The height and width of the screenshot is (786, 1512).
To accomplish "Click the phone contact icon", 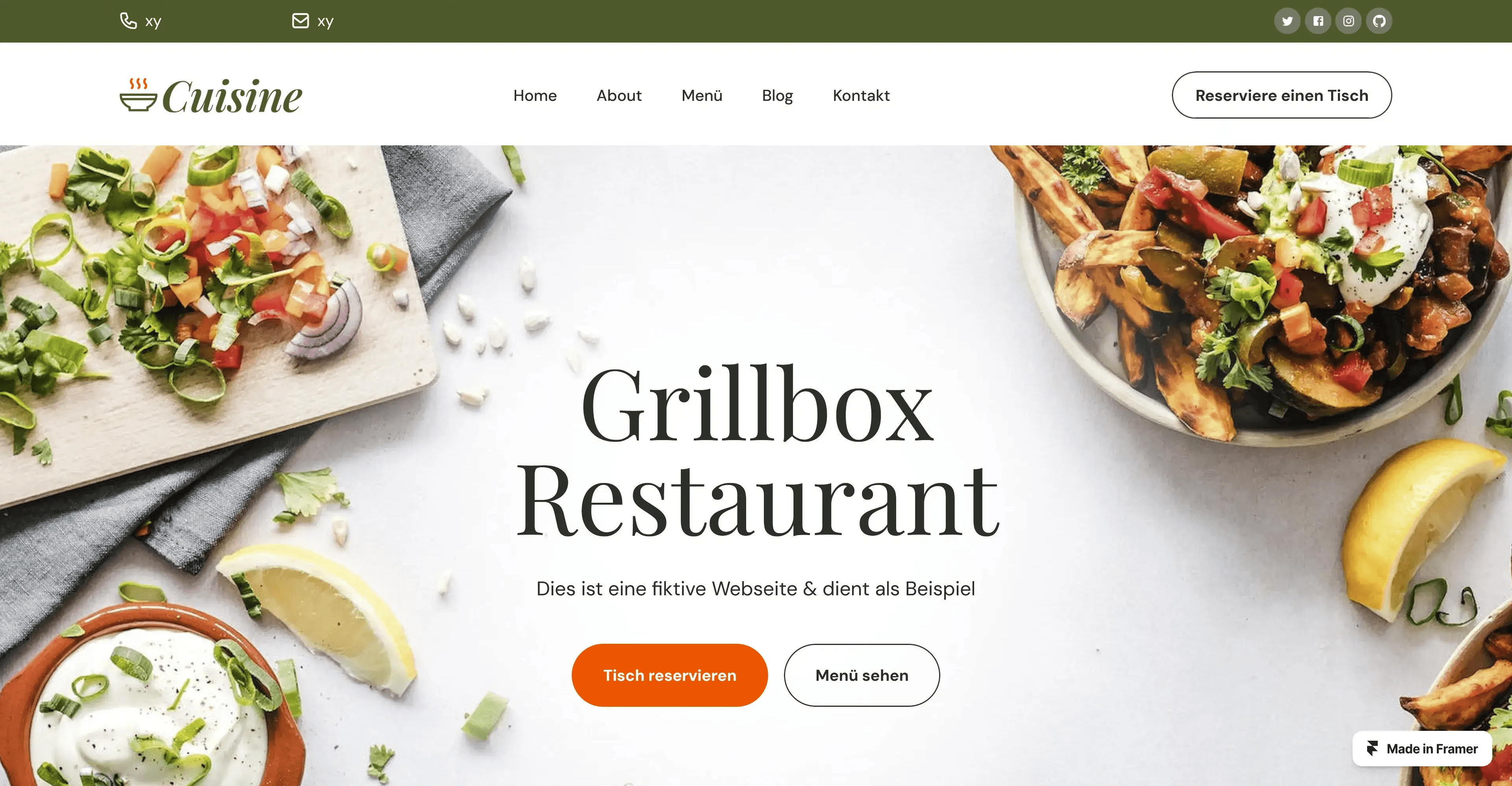I will [x=128, y=20].
